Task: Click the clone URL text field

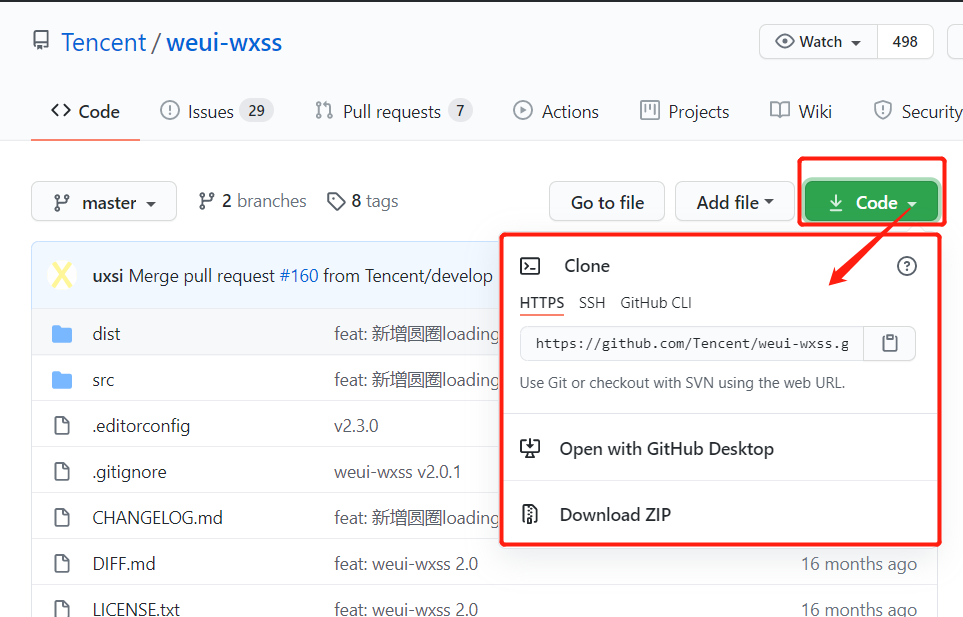Action: [x=692, y=343]
